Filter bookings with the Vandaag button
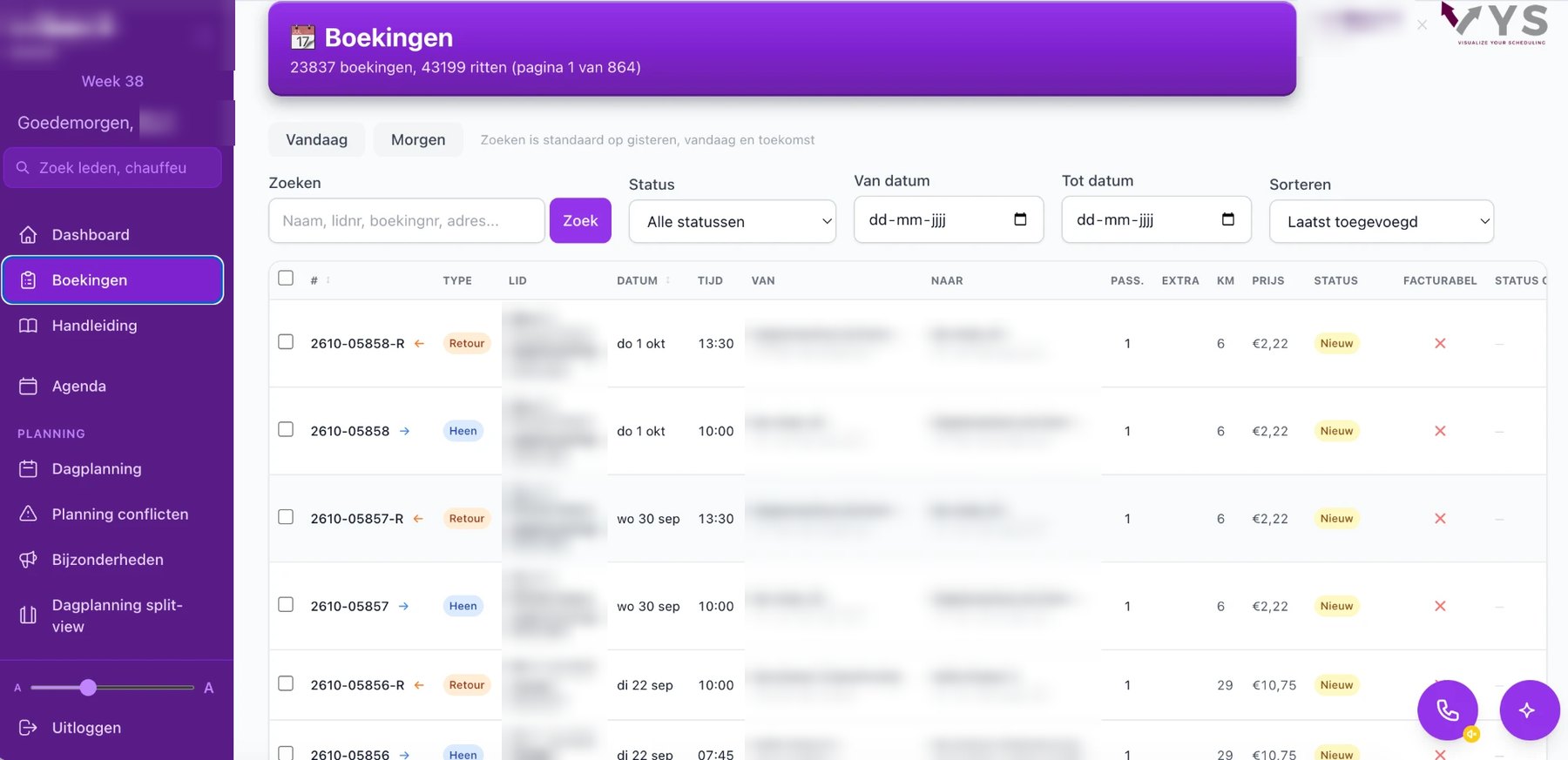The image size is (1568, 760). click(316, 139)
